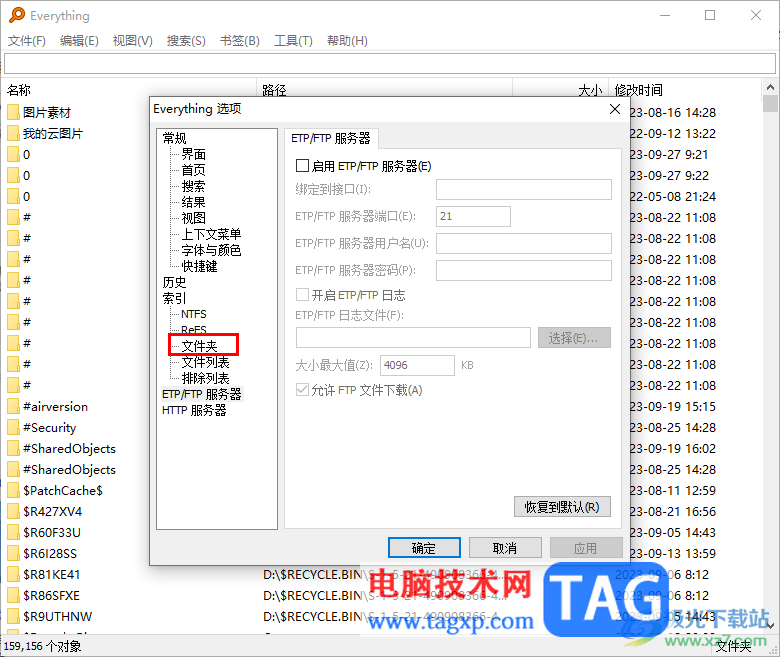Viewport: 780px width, 657px height.
Task: Select the ETP/FTP 服务器 tab header
Action: click(x=331, y=138)
